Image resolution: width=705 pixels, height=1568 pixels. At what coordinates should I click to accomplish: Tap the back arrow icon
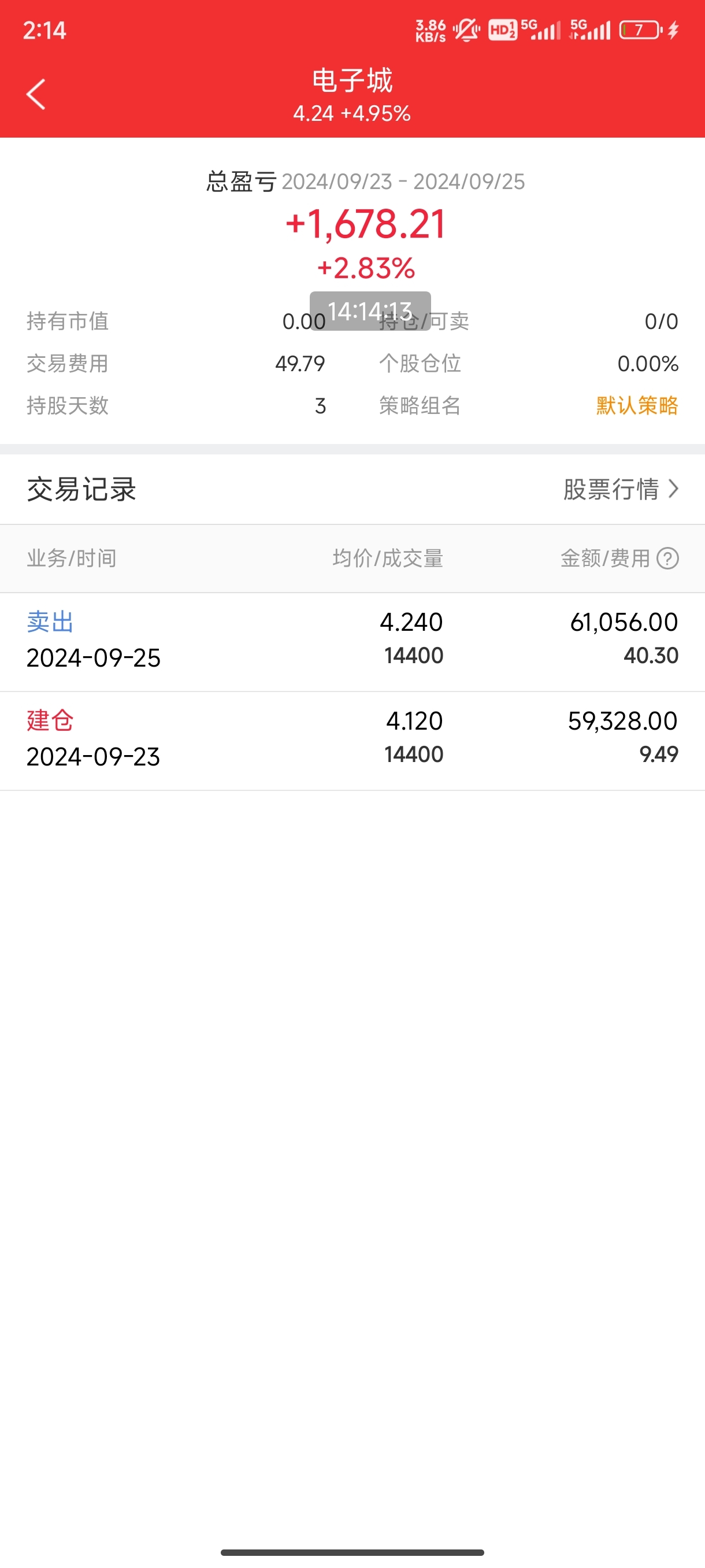[36, 94]
